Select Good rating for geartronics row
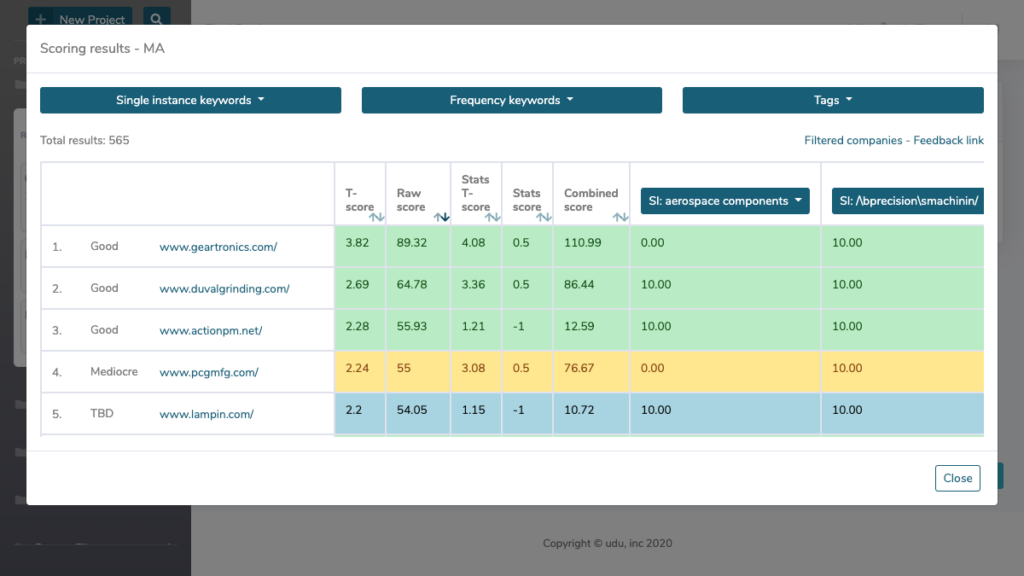 coord(104,246)
